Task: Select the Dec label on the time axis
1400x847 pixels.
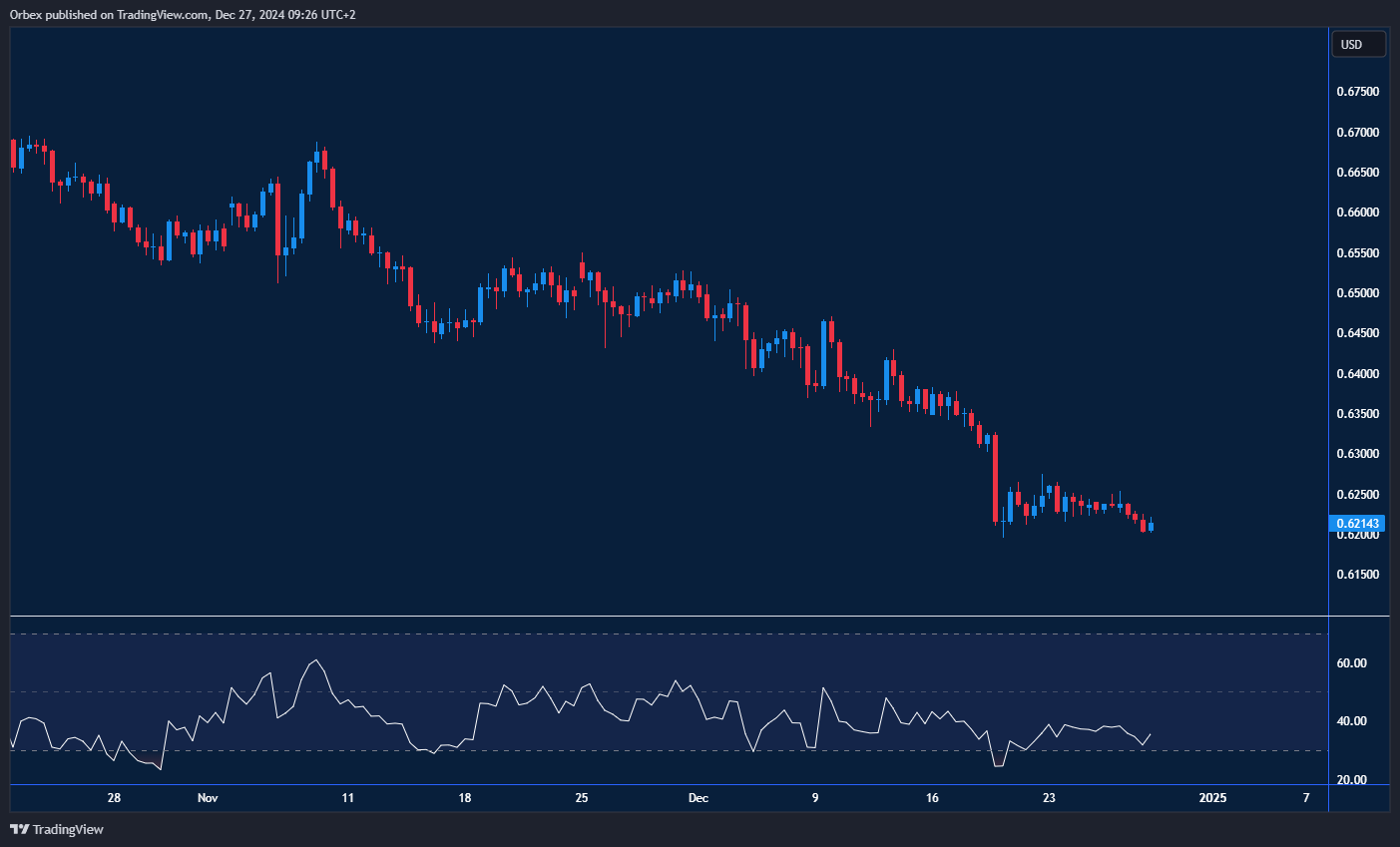Action: click(x=698, y=798)
